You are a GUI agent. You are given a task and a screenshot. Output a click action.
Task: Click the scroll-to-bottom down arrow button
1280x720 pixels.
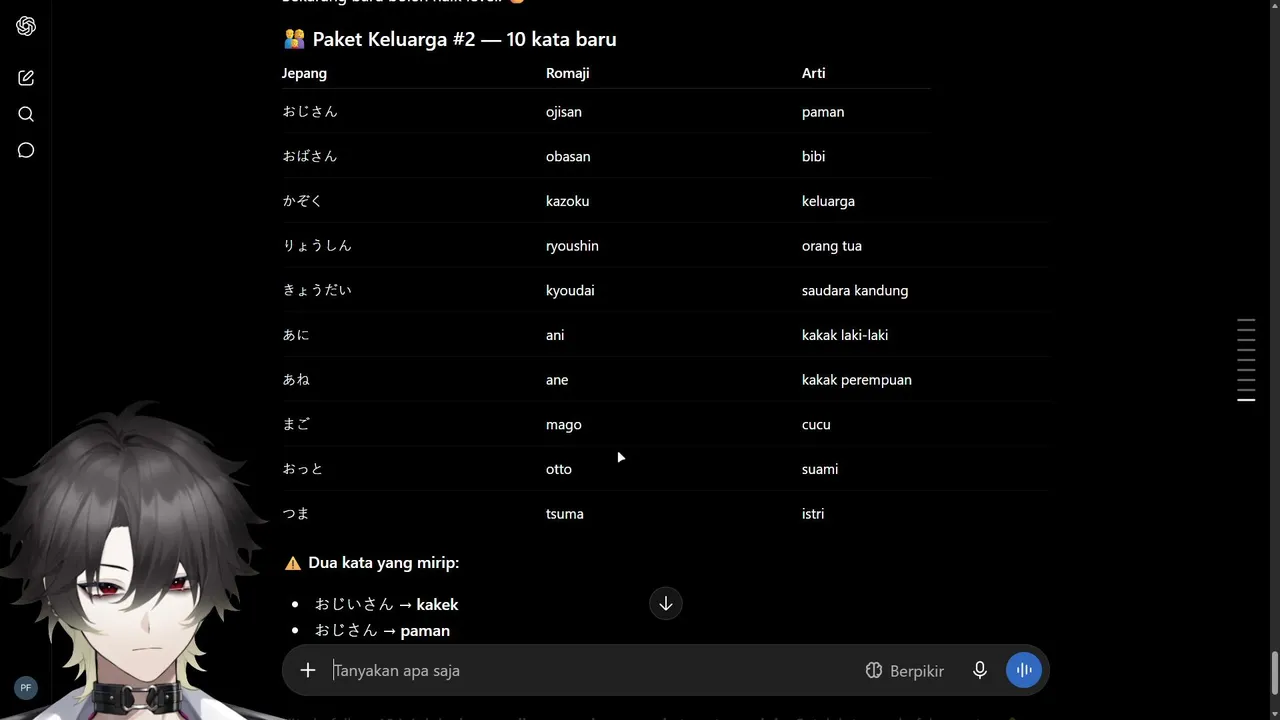click(x=666, y=604)
